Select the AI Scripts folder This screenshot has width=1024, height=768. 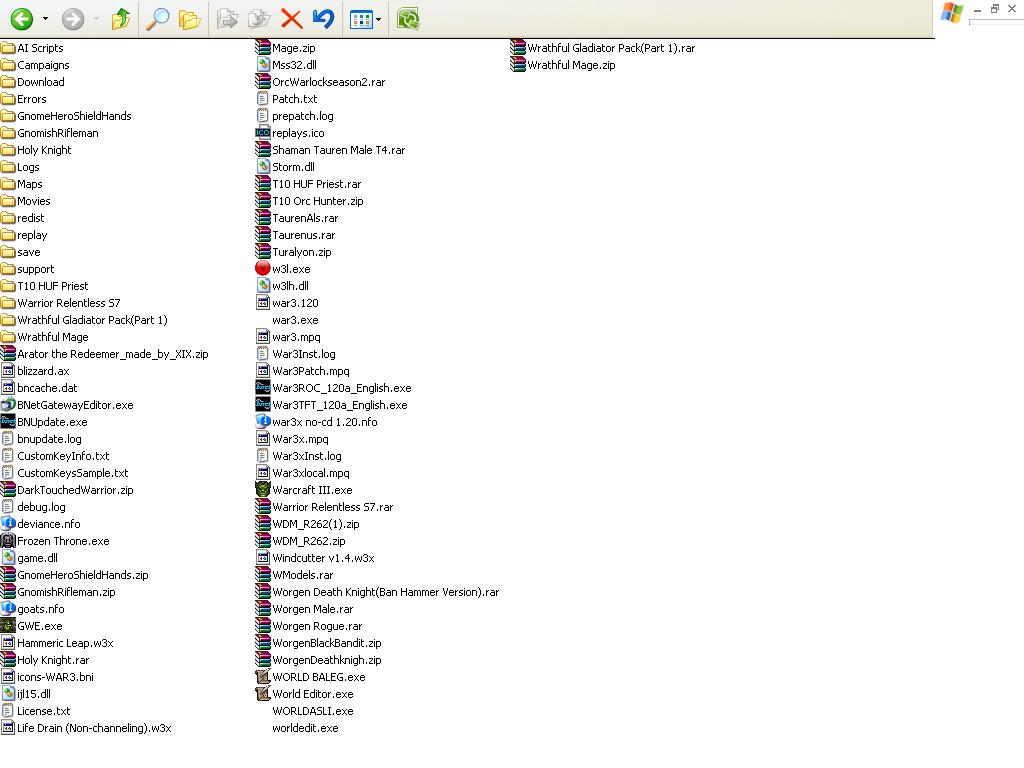[33, 48]
